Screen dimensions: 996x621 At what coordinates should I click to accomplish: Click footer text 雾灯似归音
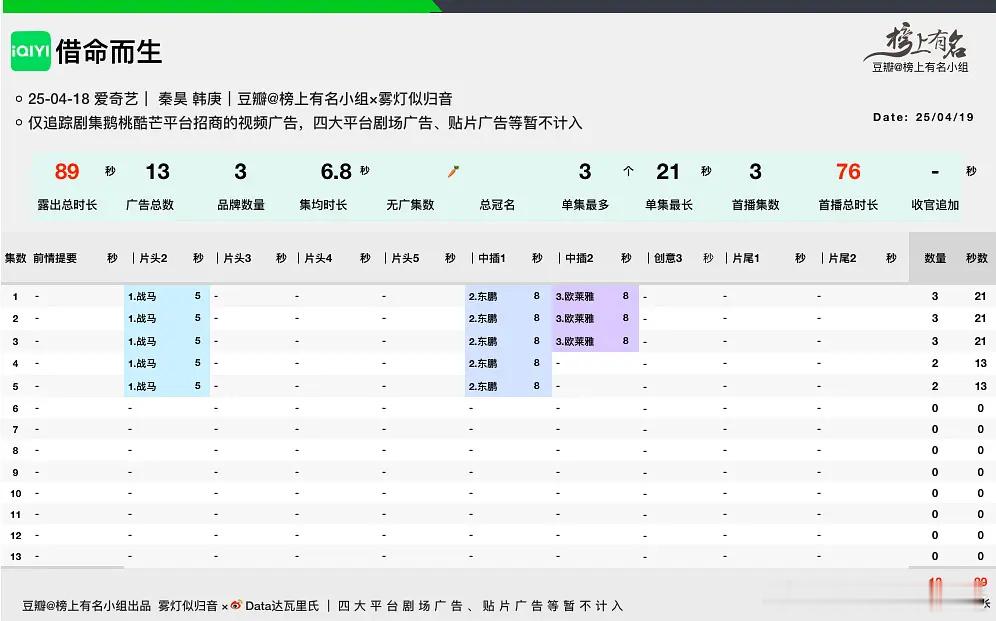click(x=187, y=606)
